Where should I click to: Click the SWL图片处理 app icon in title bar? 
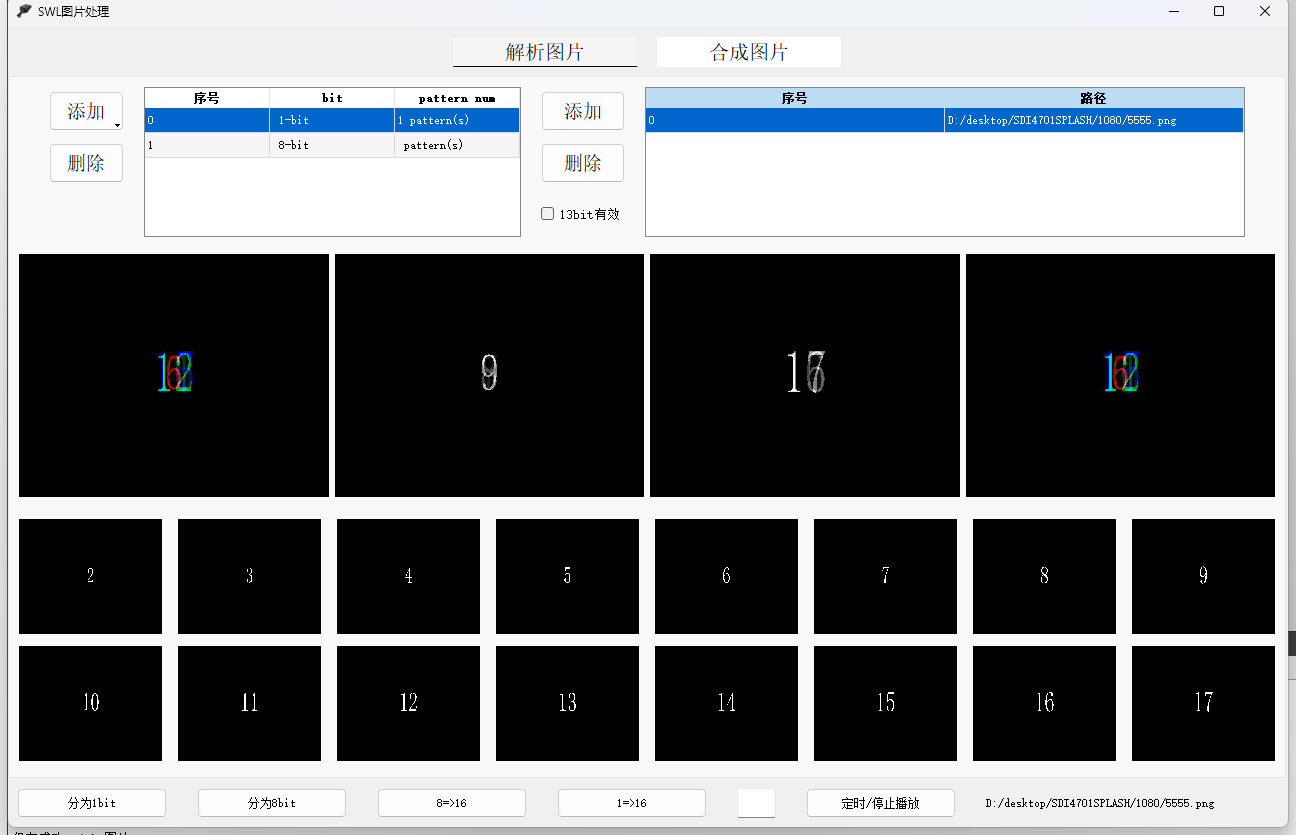24,11
